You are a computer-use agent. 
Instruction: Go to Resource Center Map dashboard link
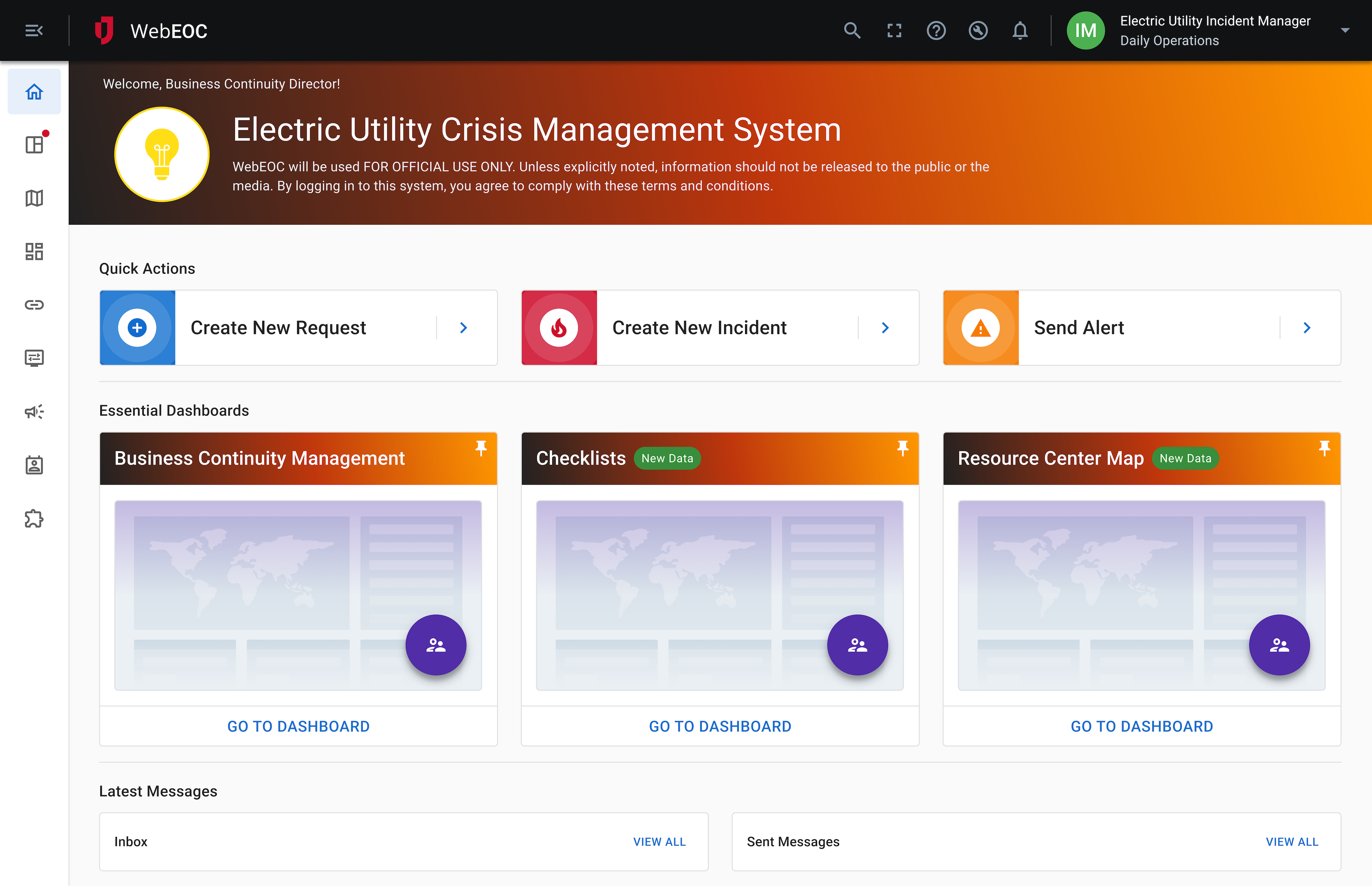(1141, 726)
